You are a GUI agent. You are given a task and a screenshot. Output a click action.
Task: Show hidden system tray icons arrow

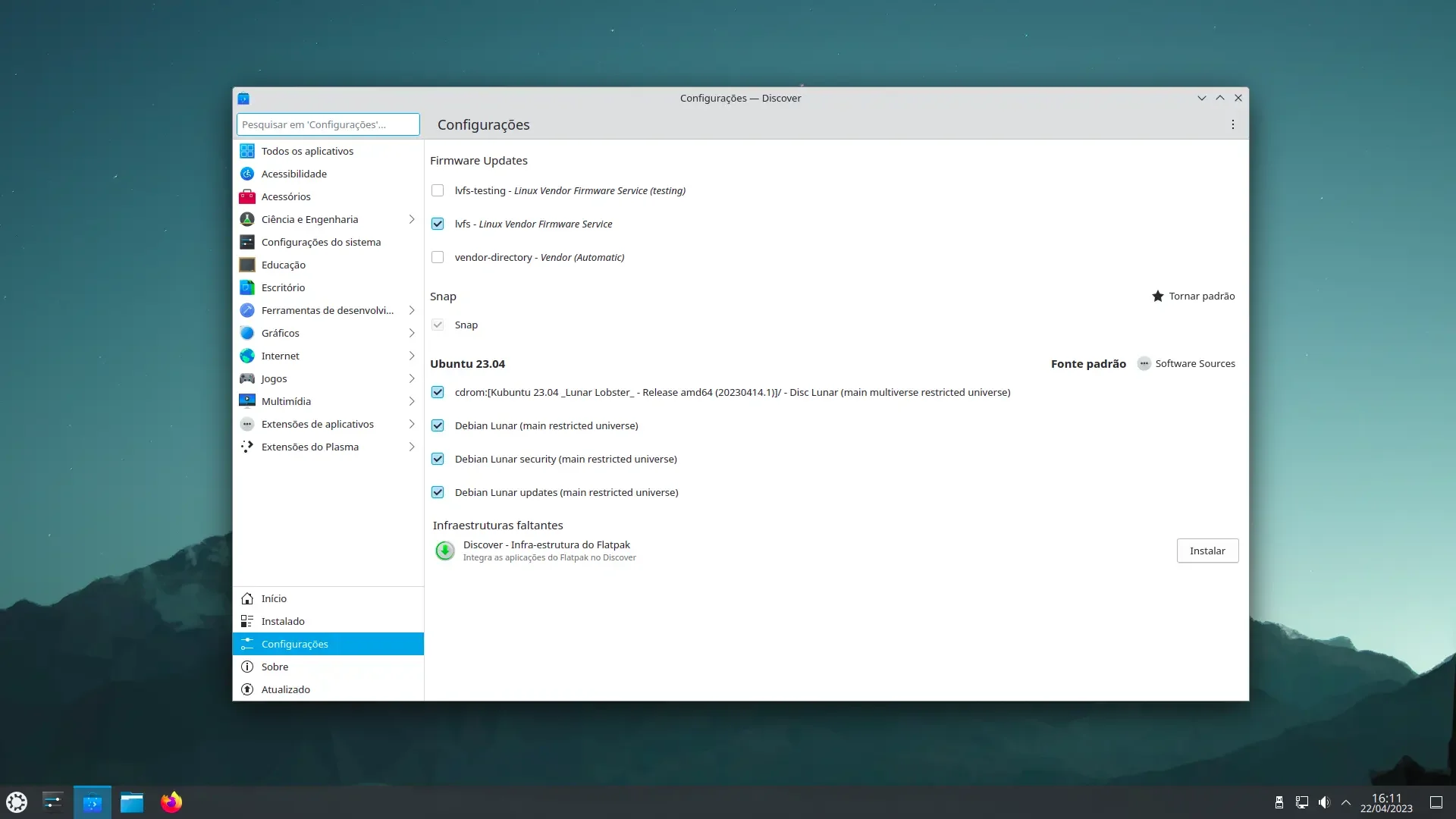[x=1346, y=802]
